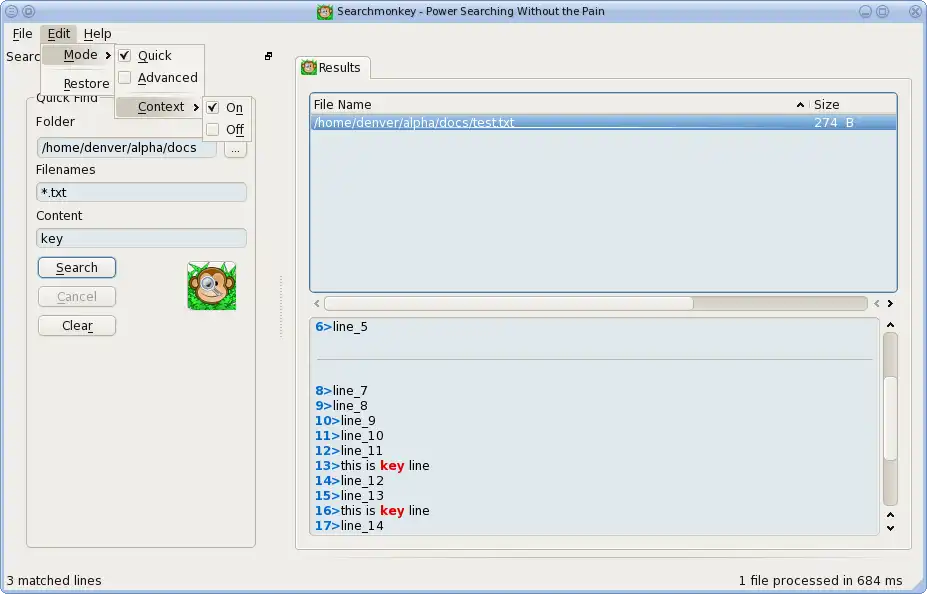Click the pin button in title bar
Viewport: 927px width, 594px height.
[x=28, y=11]
